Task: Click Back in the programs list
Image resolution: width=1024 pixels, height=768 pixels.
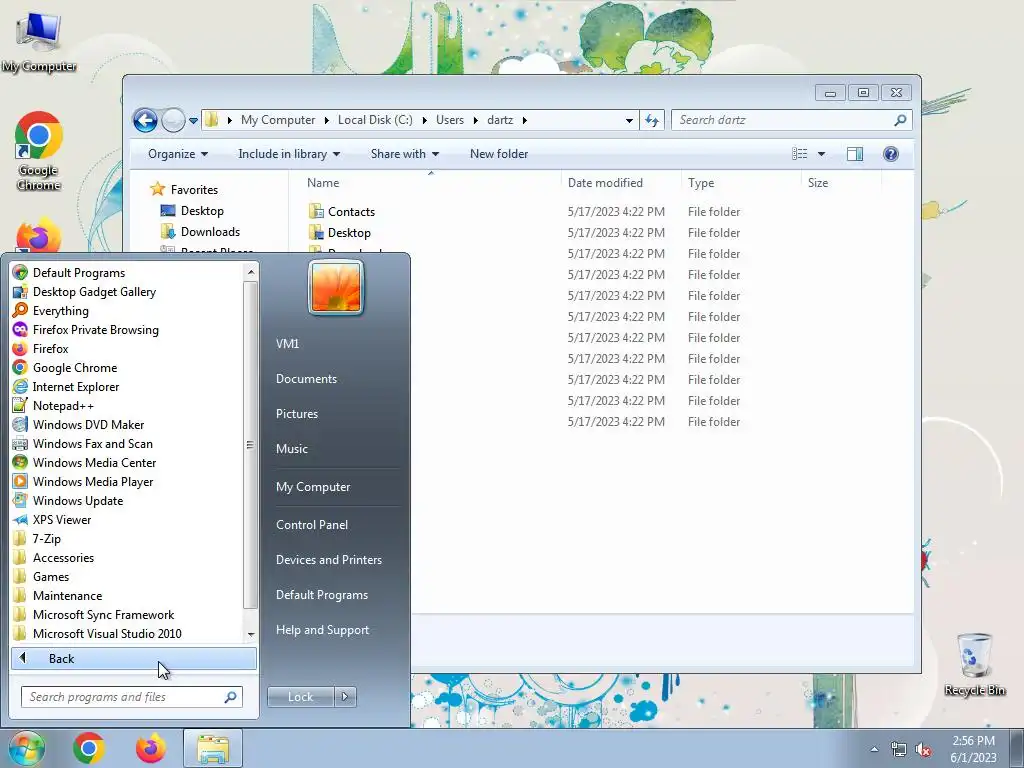Action: pyautogui.click(x=133, y=659)
